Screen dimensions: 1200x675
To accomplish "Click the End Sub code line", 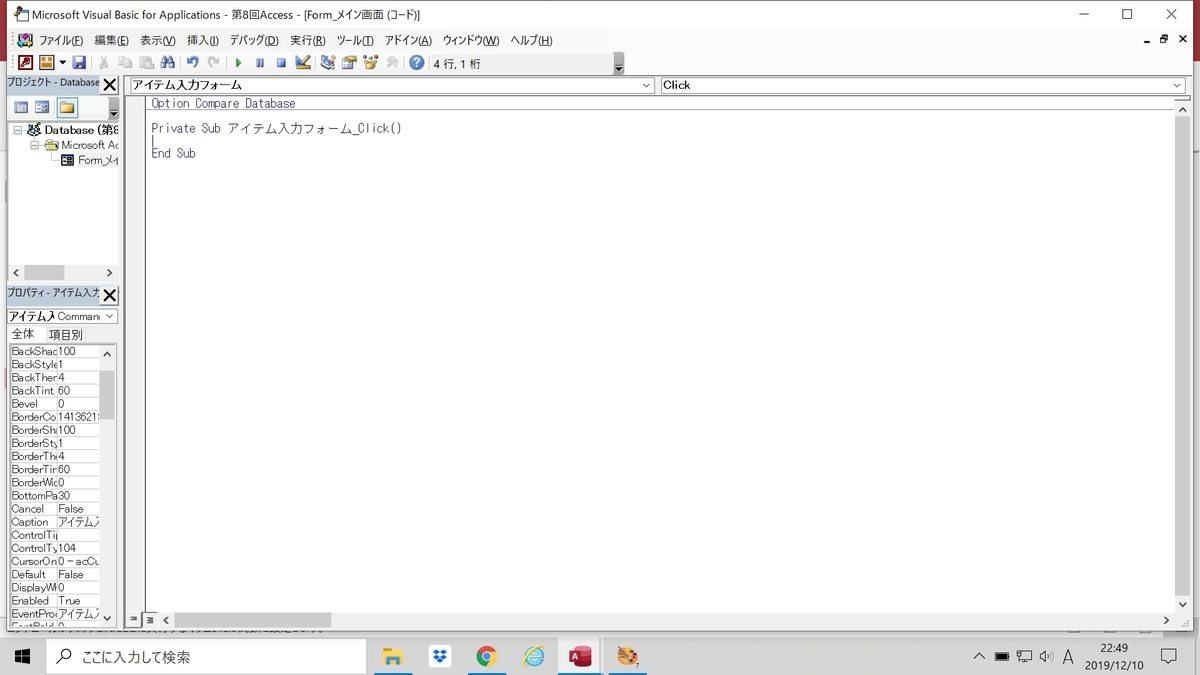I will [x=173, y=154].
